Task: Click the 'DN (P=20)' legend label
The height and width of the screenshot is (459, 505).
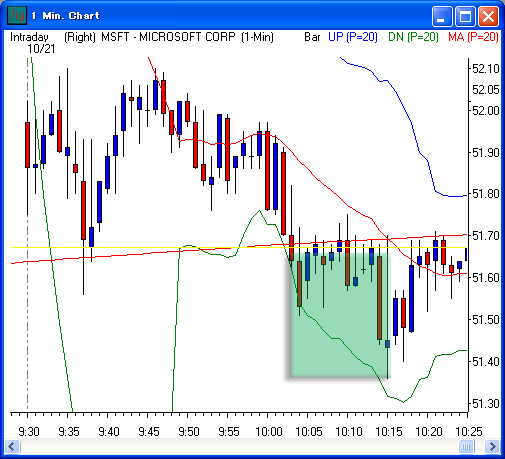Action: click(413, 37)
